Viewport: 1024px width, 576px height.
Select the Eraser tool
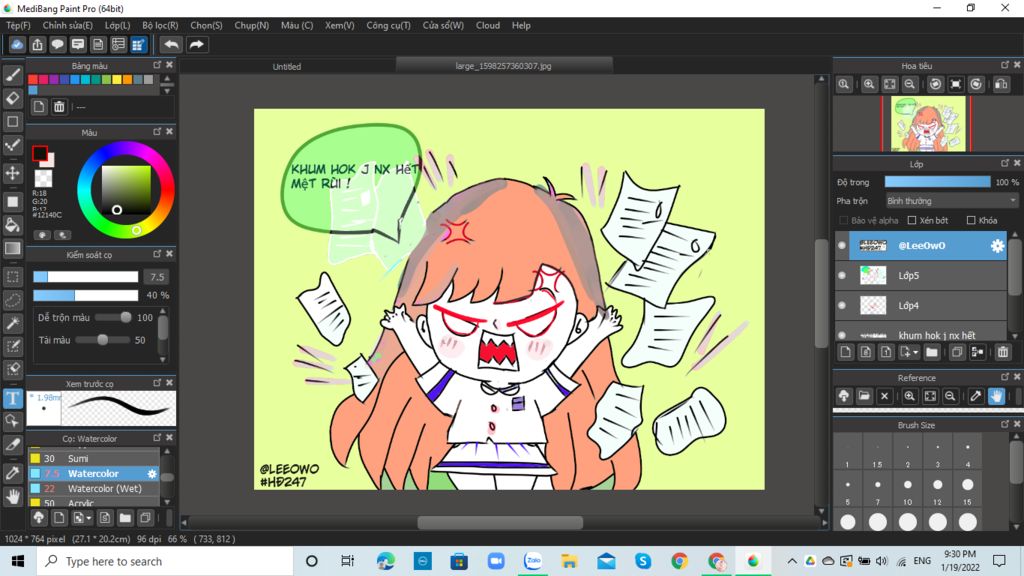[12, 98]
